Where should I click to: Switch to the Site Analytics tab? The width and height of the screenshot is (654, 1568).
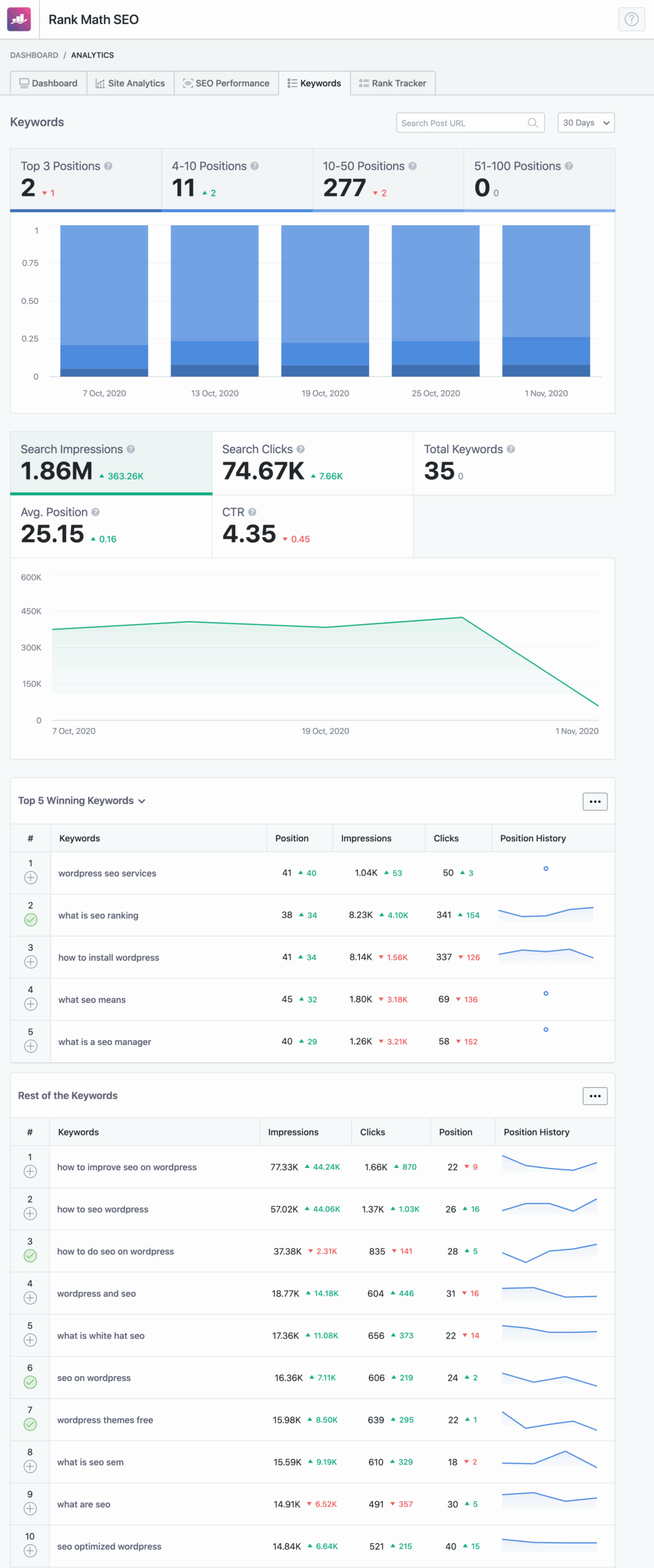click(x=130, y=83)
